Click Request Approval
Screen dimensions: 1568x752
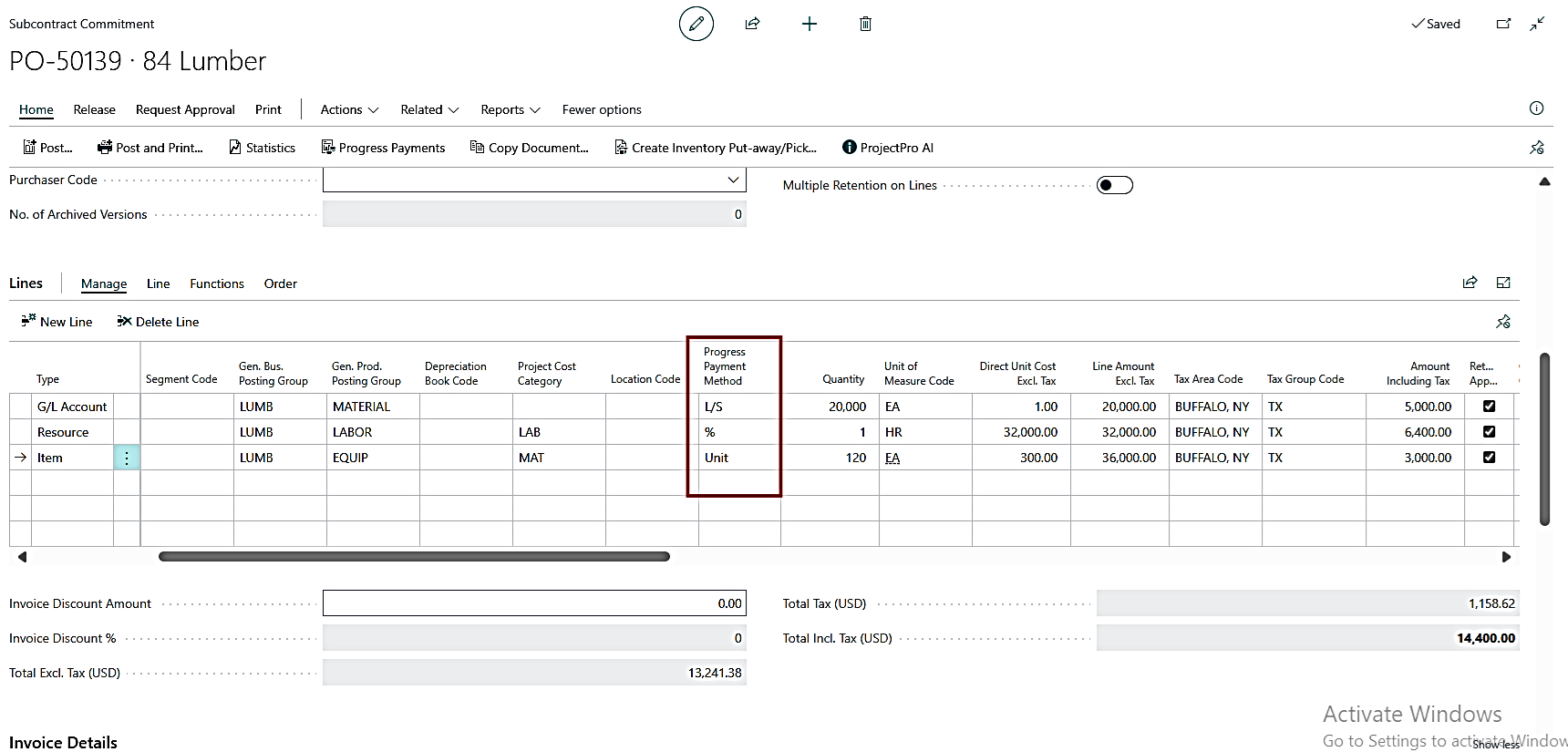tap(185, 109)
